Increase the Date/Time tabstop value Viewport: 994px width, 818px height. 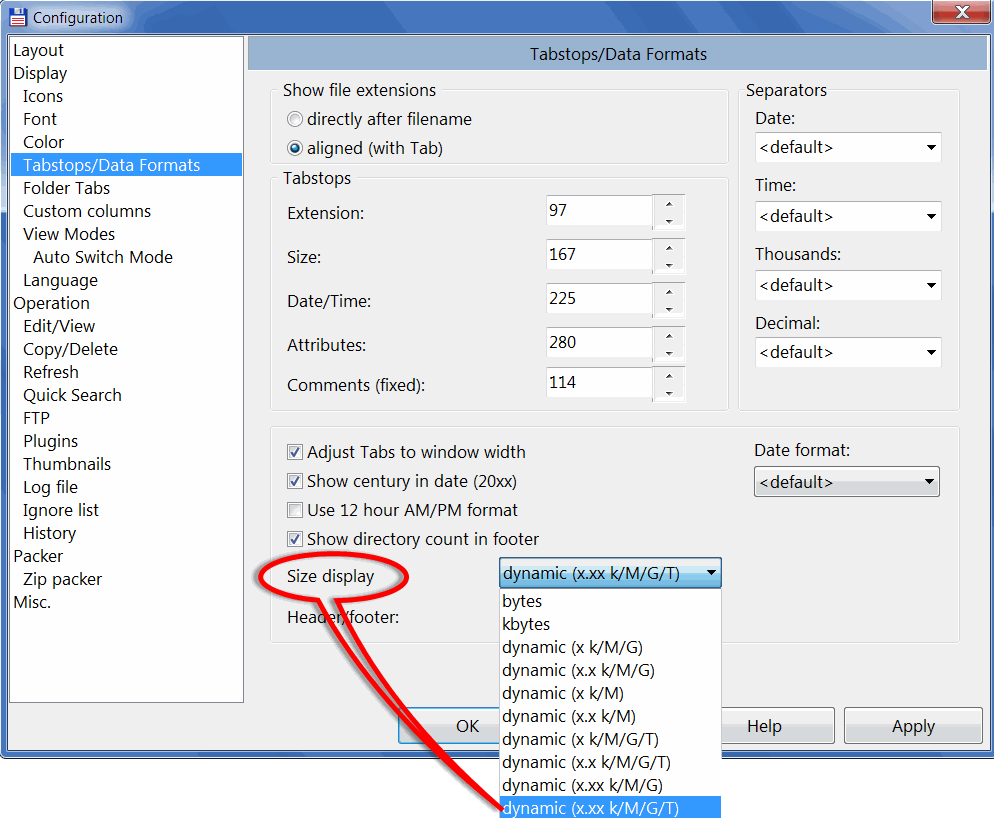668,291
